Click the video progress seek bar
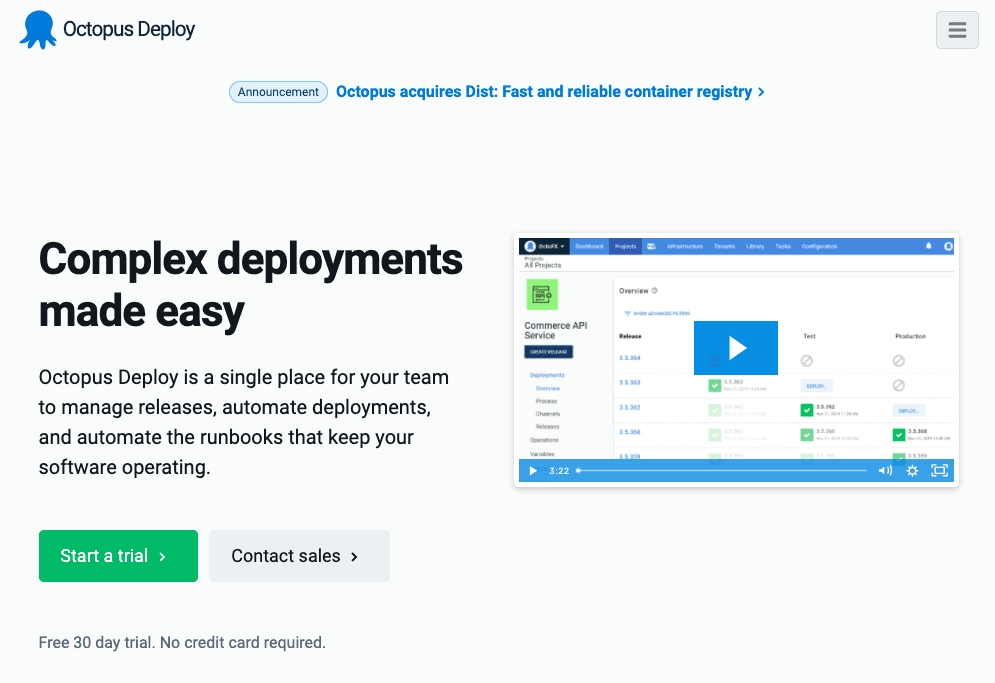 coord(720,471)
